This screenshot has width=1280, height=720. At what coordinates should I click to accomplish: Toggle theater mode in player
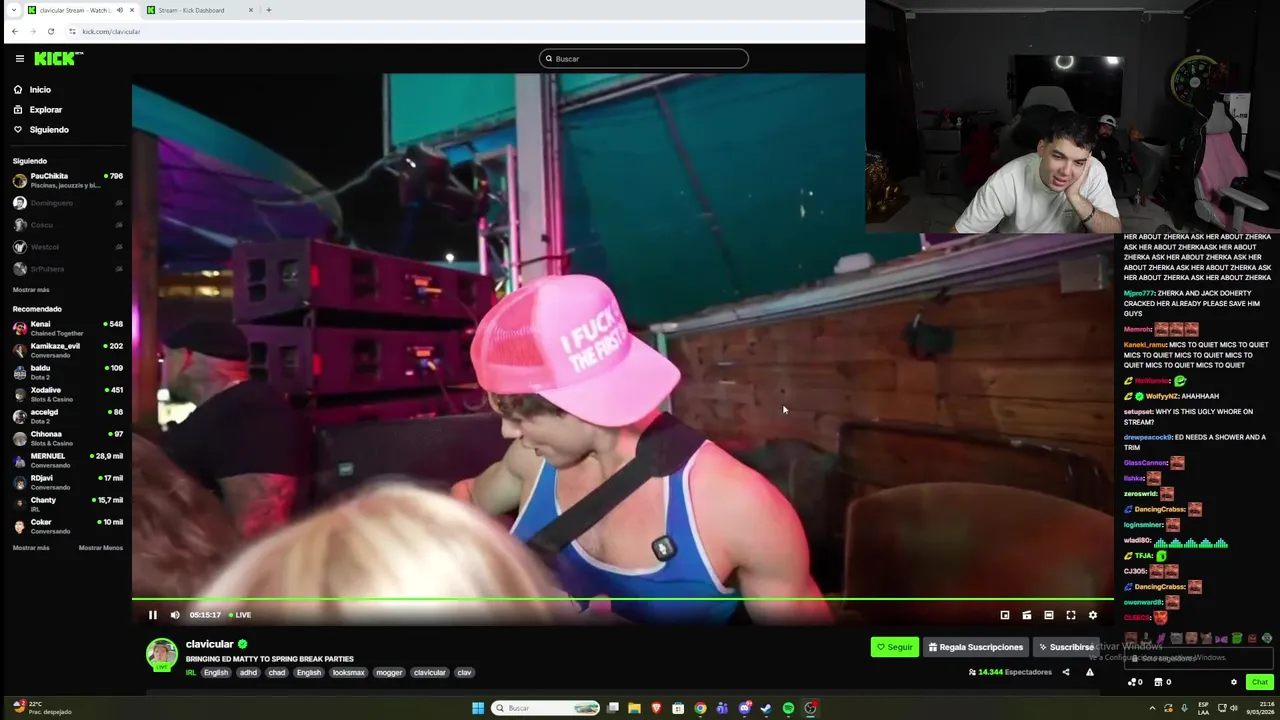[x=1049, y=615]
